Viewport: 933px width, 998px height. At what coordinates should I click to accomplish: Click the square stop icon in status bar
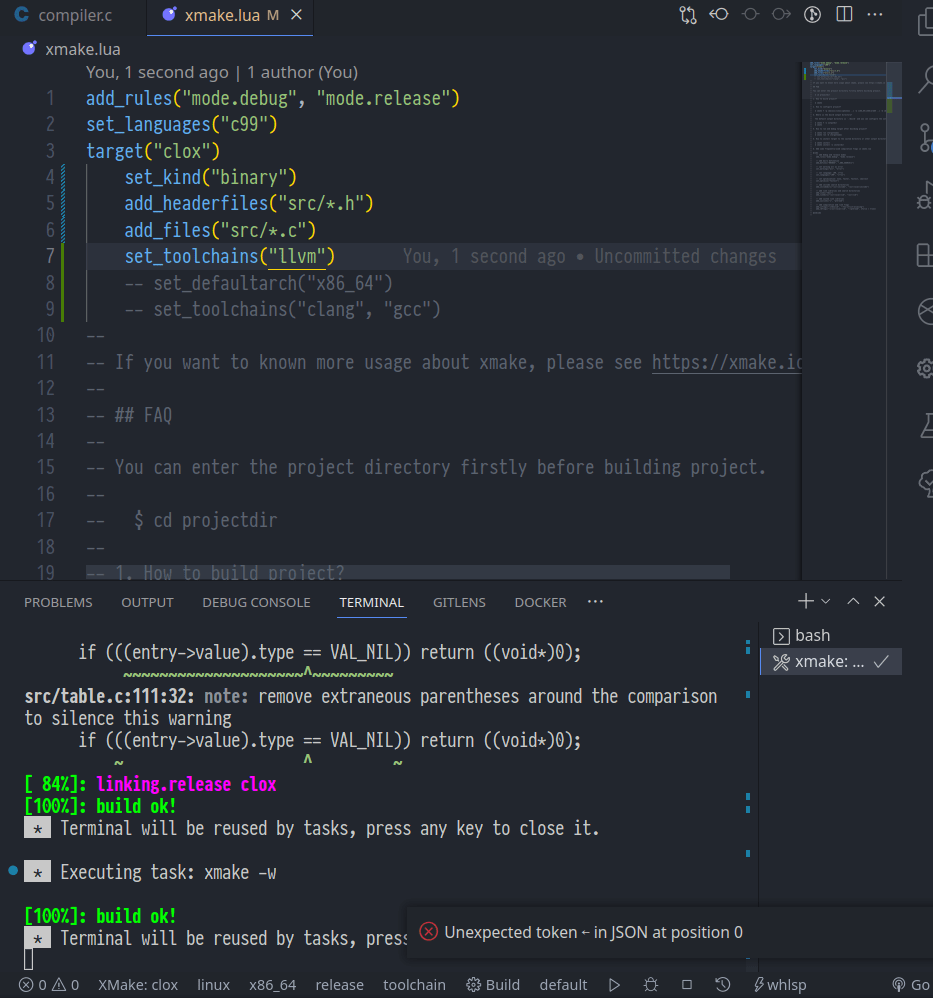coord(687,985)
